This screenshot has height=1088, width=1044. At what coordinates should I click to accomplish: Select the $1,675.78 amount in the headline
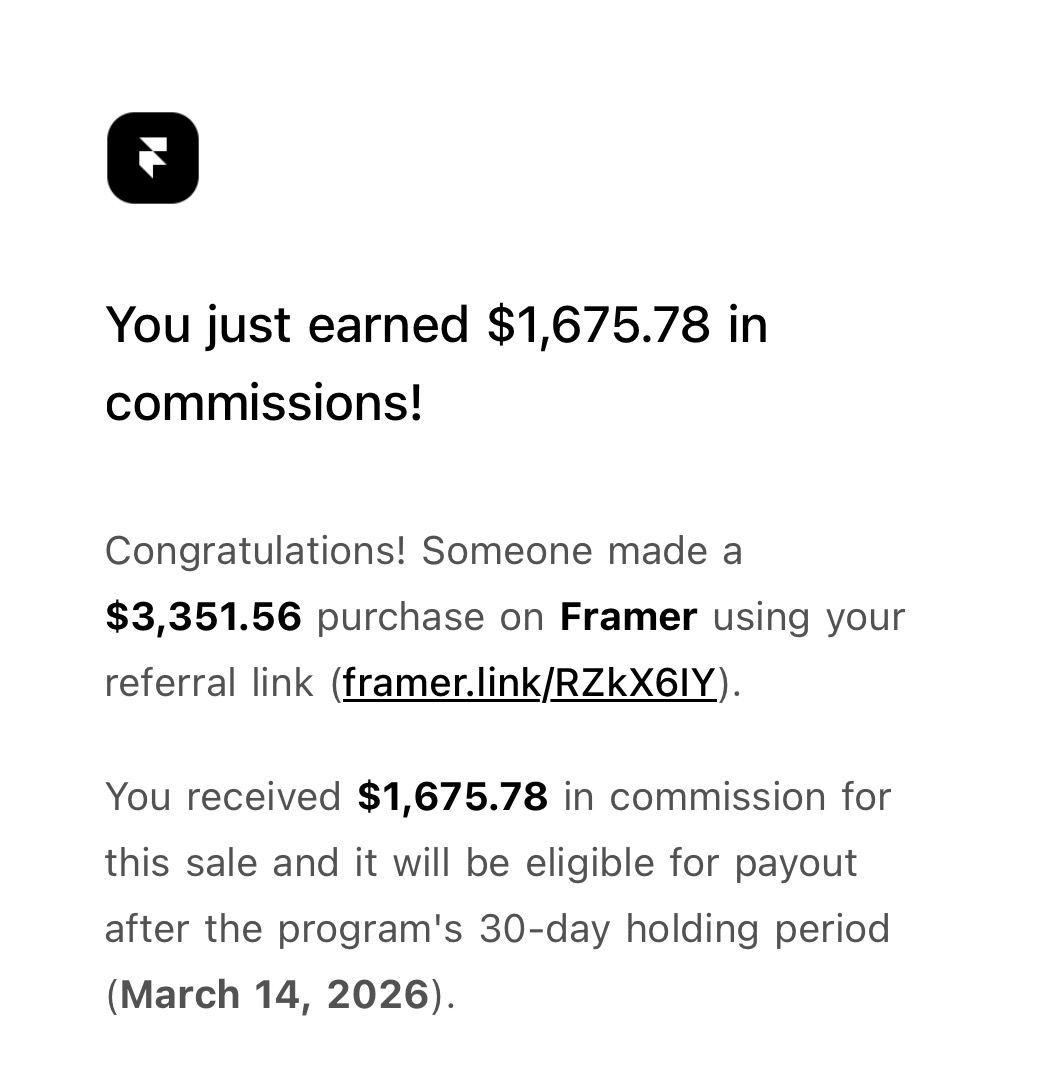(599, 325)
